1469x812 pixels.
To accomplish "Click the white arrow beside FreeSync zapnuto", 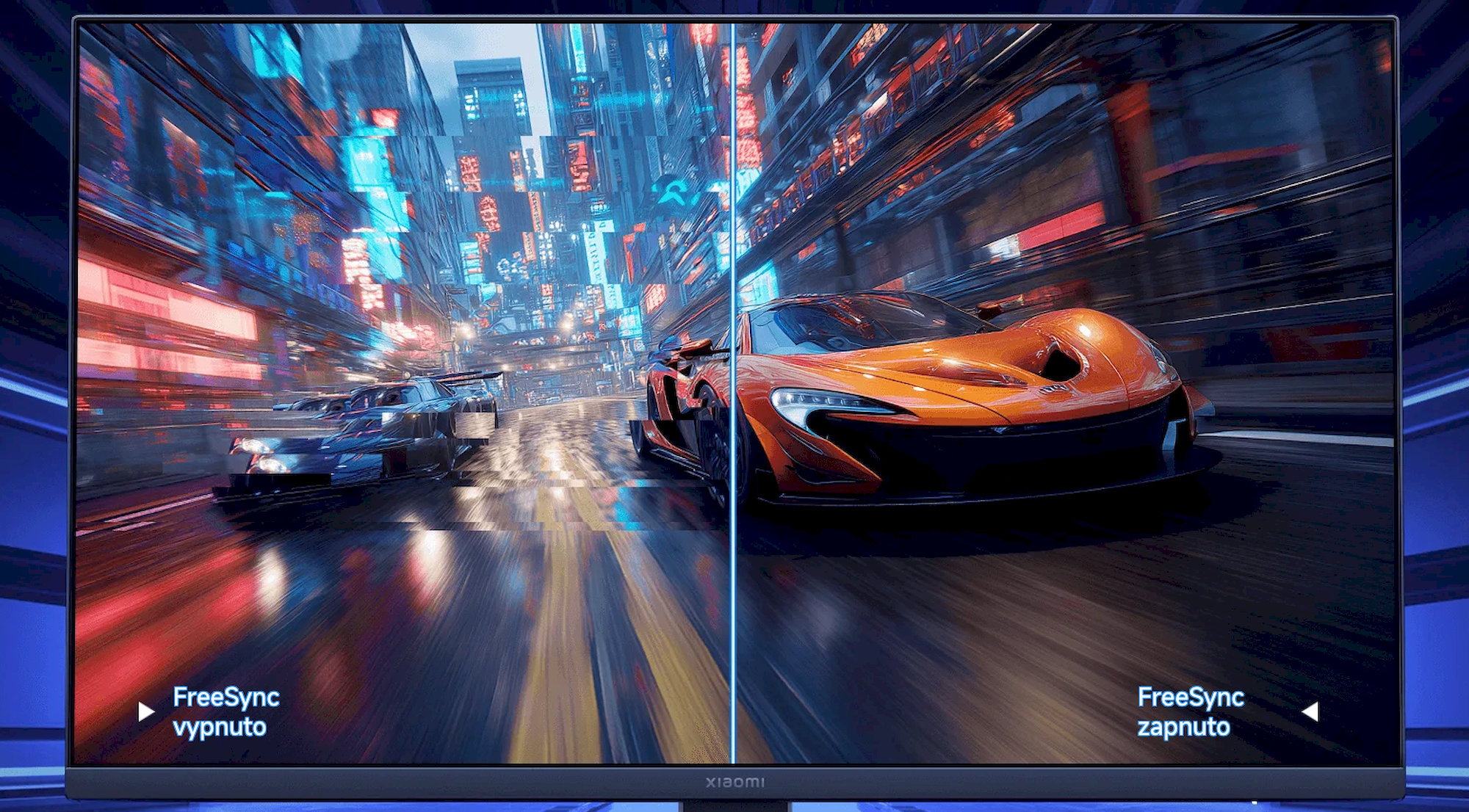I will coord(1310,711).
